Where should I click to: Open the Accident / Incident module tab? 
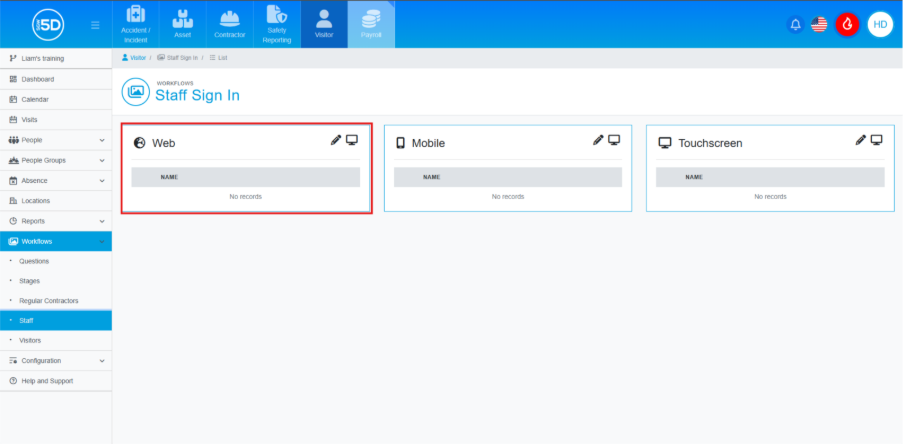(135, 24)
